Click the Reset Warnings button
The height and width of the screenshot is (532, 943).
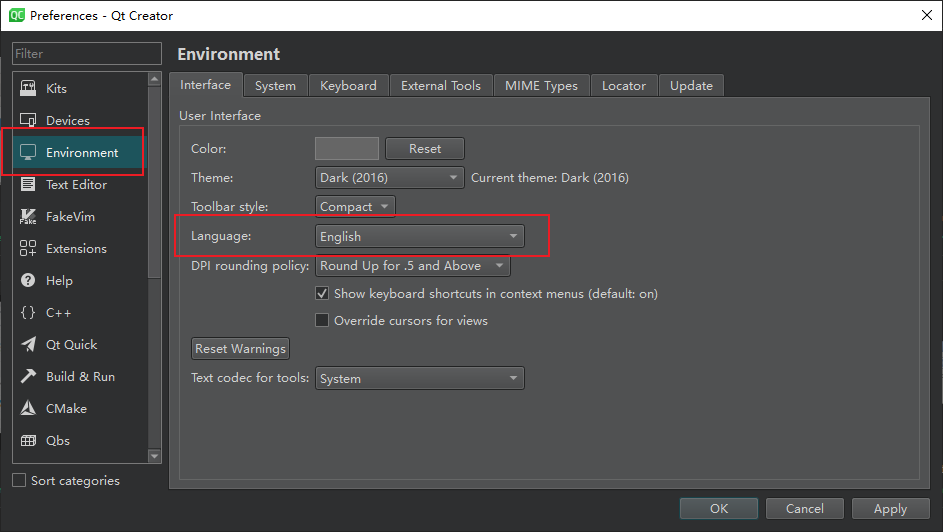[x=241, y=349]
